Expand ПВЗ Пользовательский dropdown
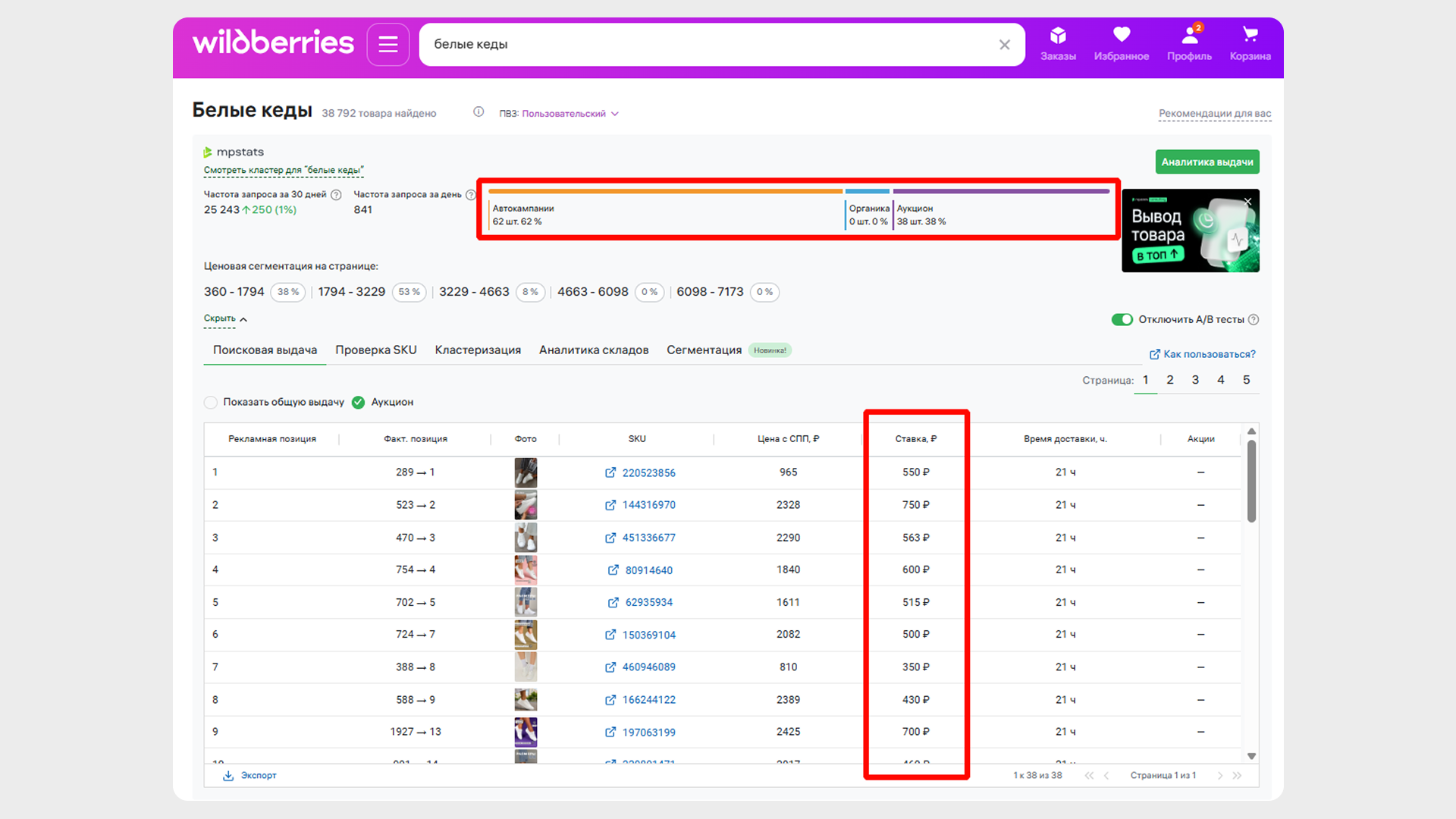Screen dimensions: 1456x819 click(x=615, y=114)
